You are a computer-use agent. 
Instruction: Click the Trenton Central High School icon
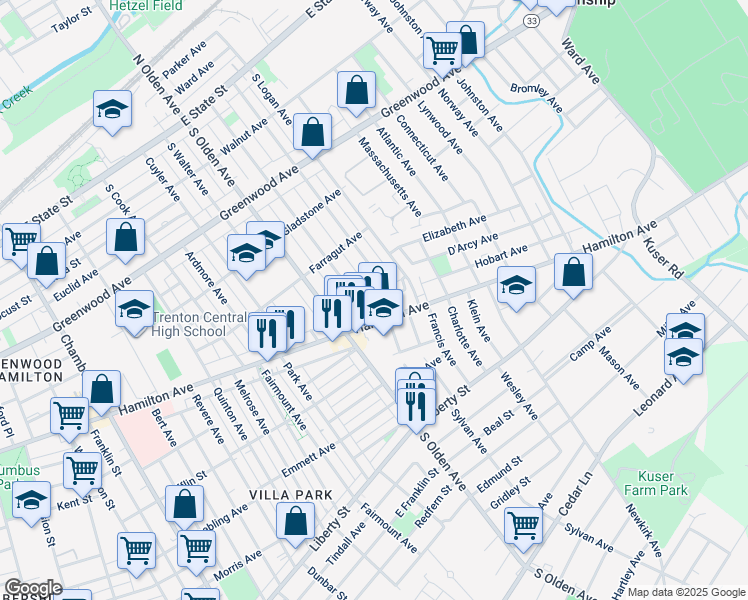click(x=134, y=310)
